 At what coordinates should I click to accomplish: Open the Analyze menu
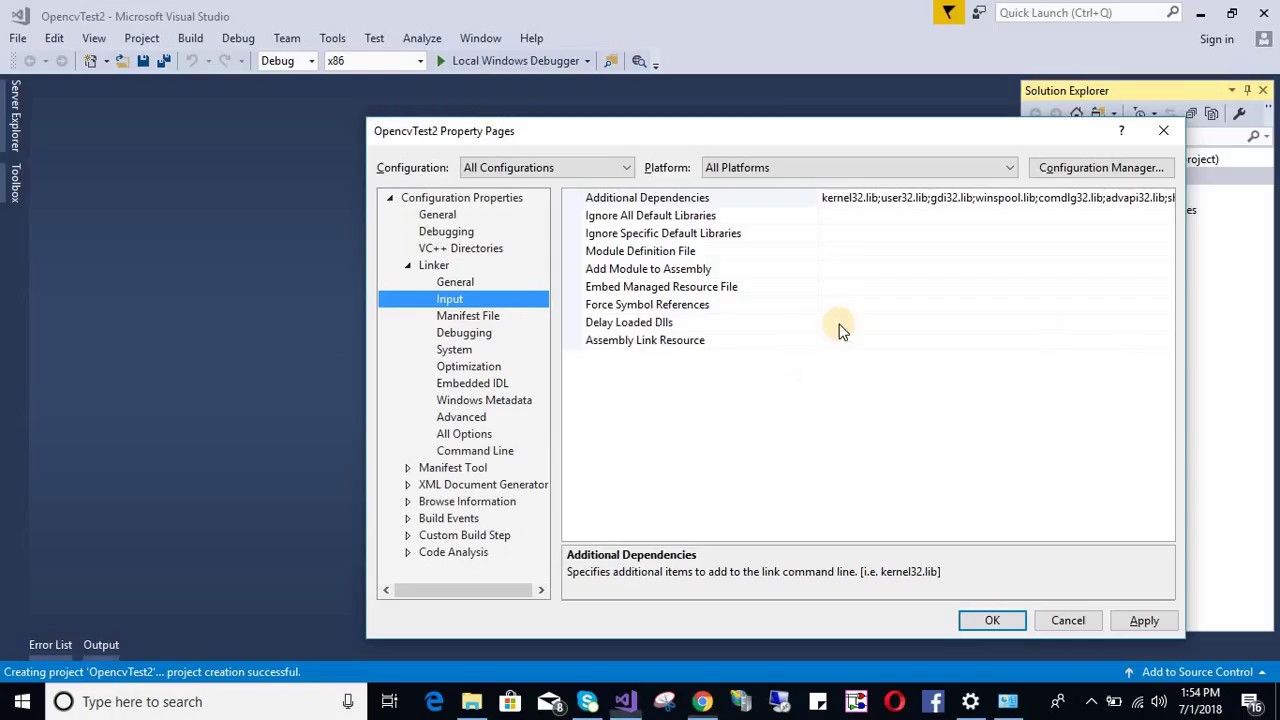click(x=422, y=39)
